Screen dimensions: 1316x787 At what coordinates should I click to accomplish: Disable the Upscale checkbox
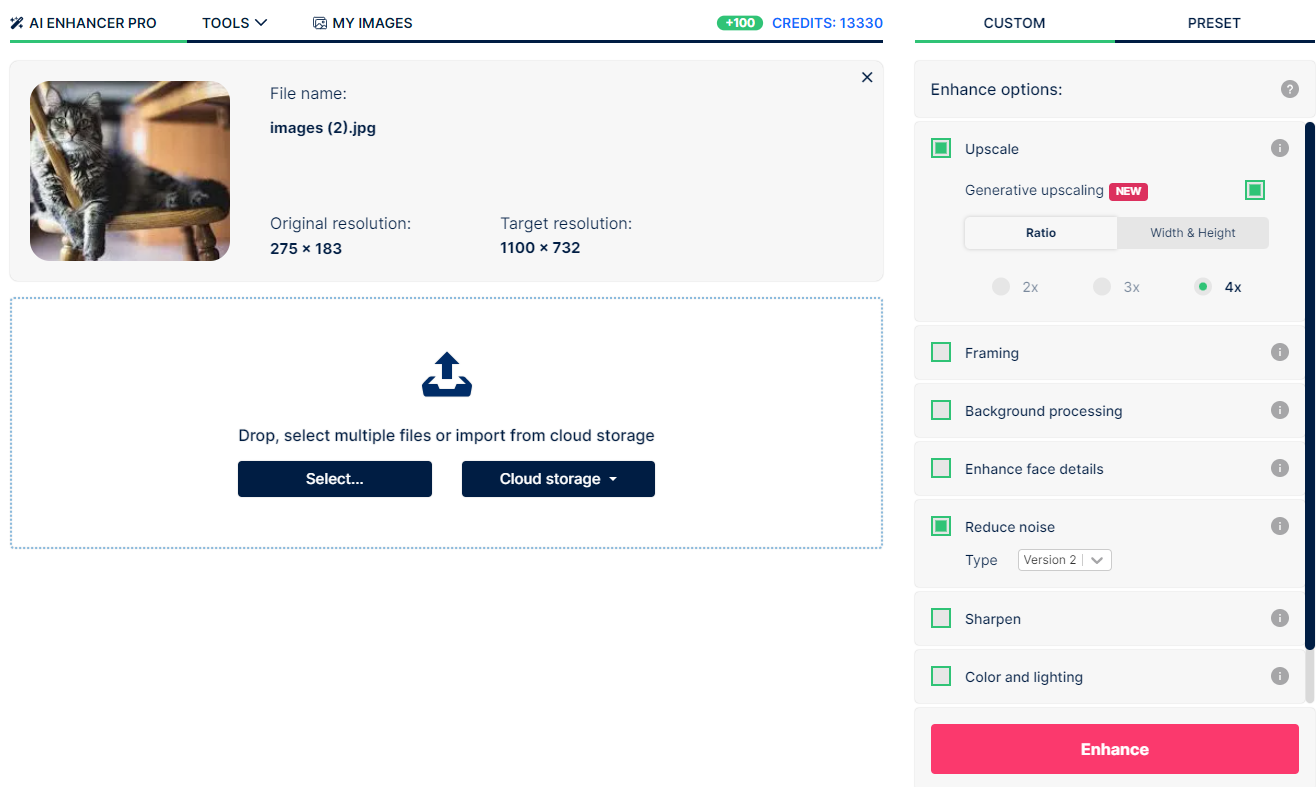941,149
